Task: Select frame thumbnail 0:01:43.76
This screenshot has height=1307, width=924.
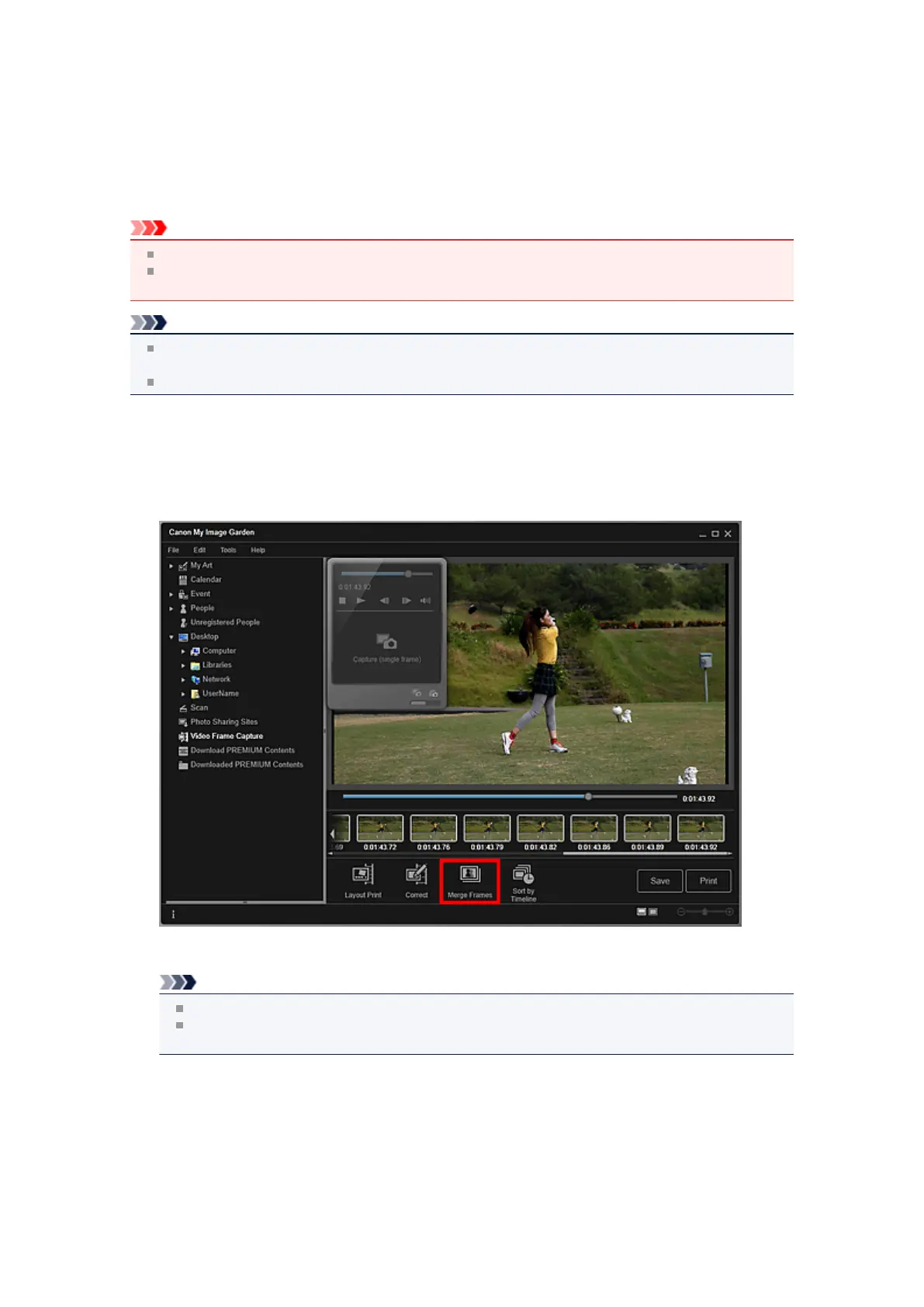Action: click(434, 828)
